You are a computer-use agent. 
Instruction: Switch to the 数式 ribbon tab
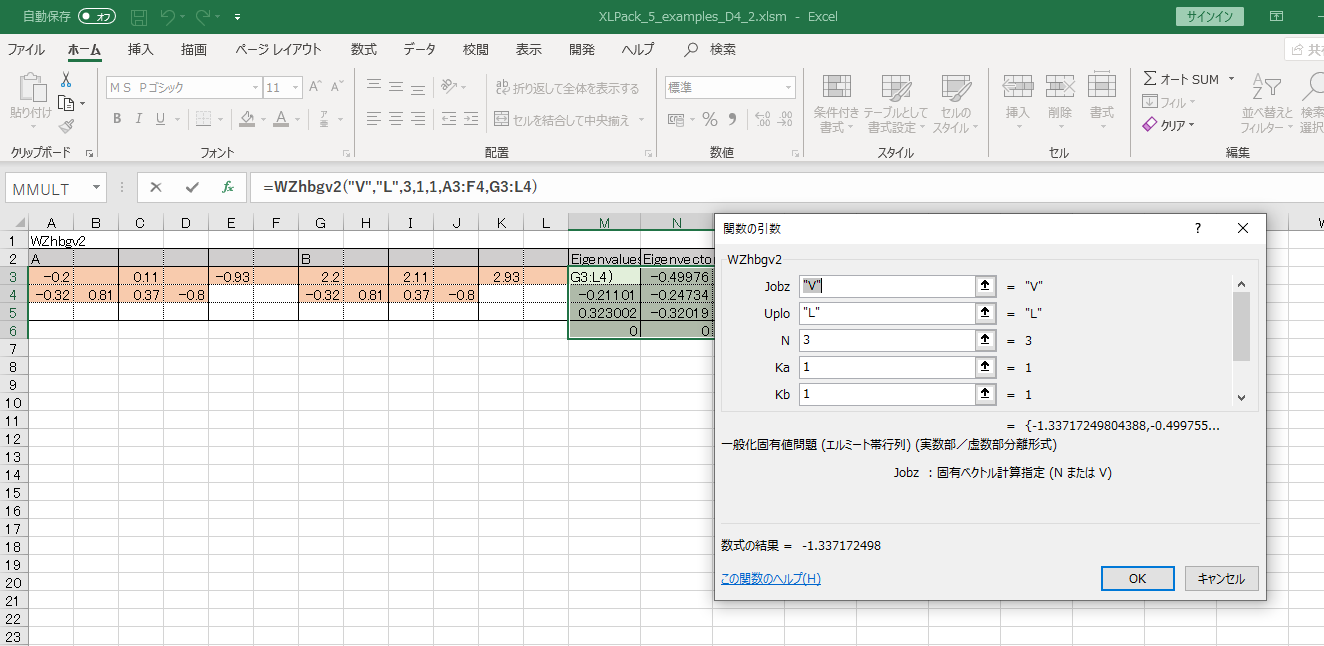point(363,49)
